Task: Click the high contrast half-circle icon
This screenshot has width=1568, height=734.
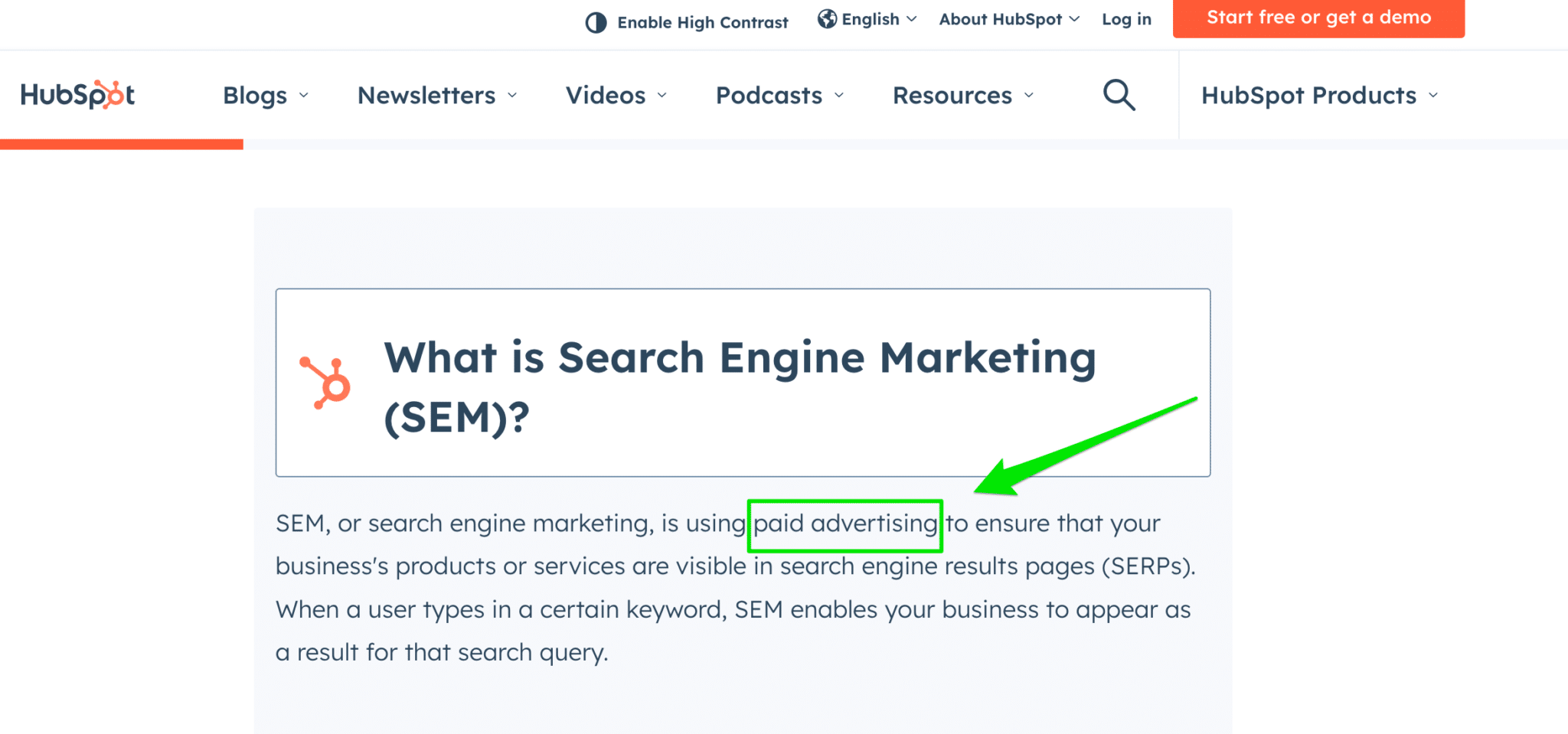Action: coord(596,22)
